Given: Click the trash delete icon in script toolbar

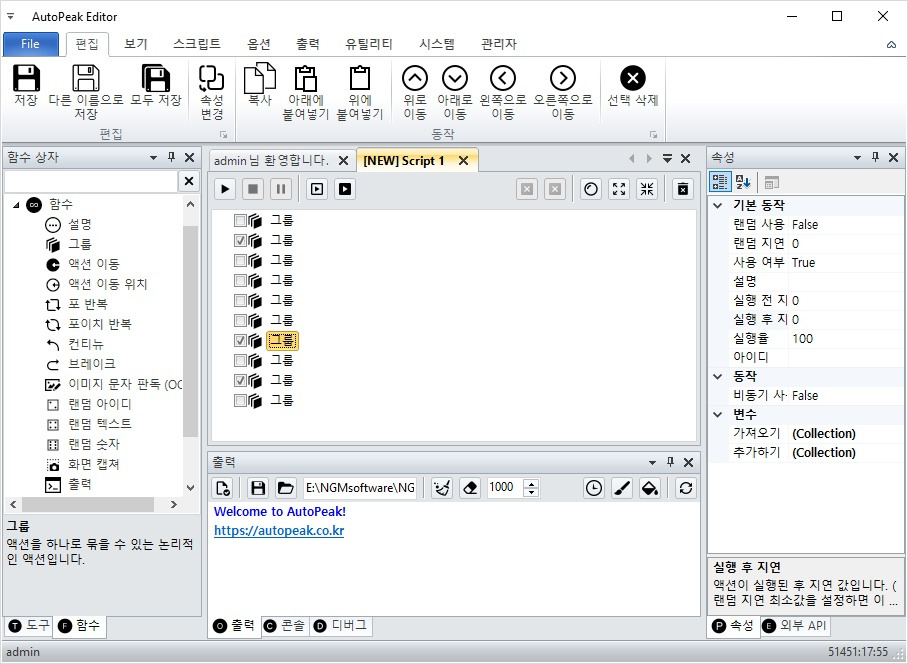Looking at the screenshot, I should click(x=683, y=189).
